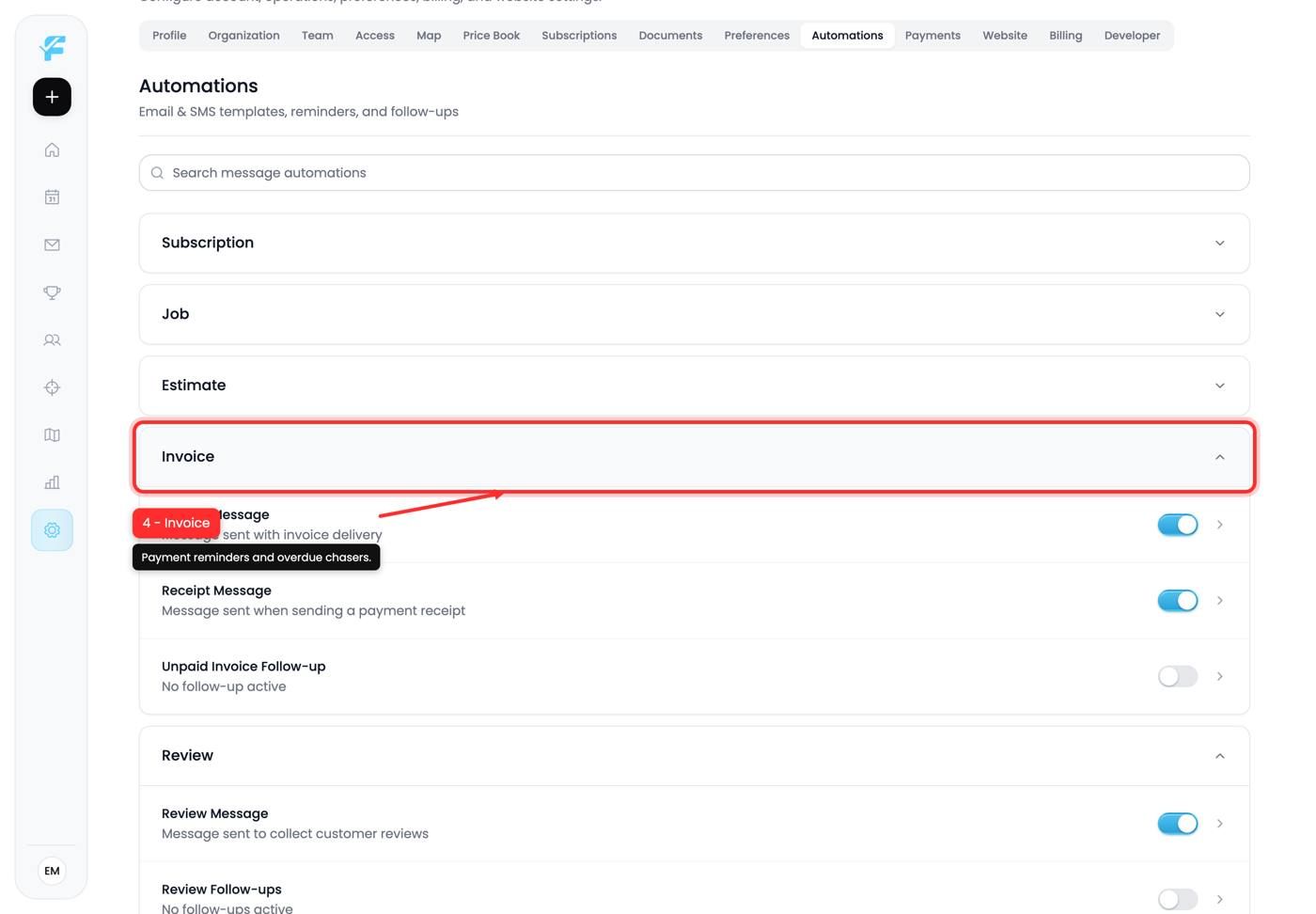Open the people icon in the sidebar
This screenshot has width=1316, height=914.
tap(52, 339)
